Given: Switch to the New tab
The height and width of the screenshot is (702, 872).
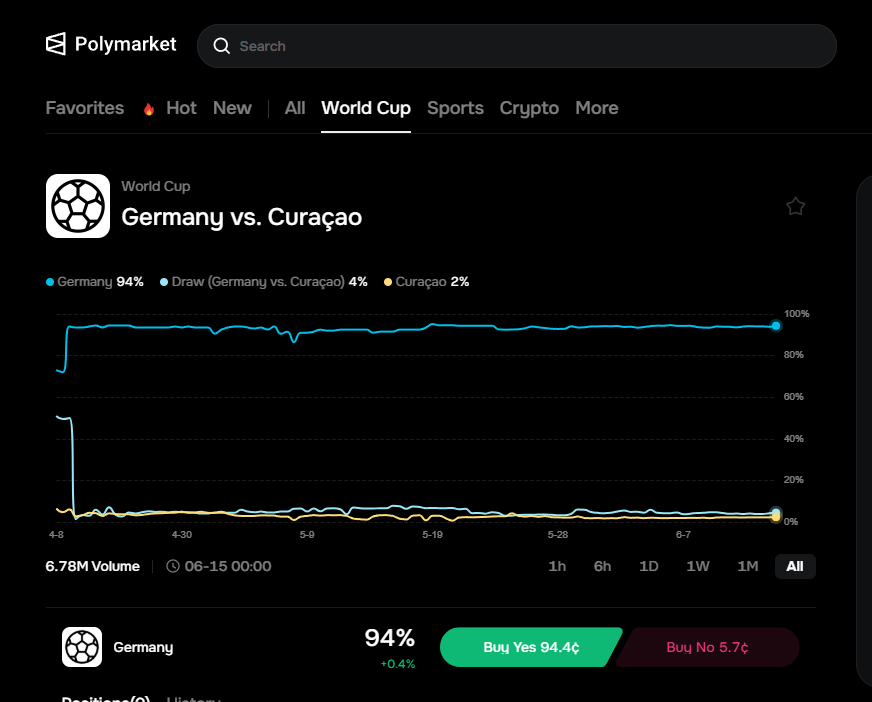Looking at the screenshot, I should pos(232,108).
